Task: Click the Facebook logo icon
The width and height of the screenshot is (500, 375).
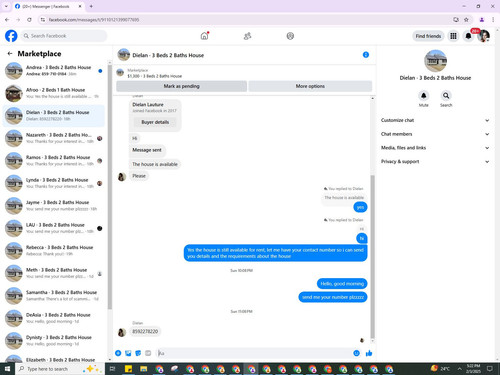Action: (x=11, y=36)
